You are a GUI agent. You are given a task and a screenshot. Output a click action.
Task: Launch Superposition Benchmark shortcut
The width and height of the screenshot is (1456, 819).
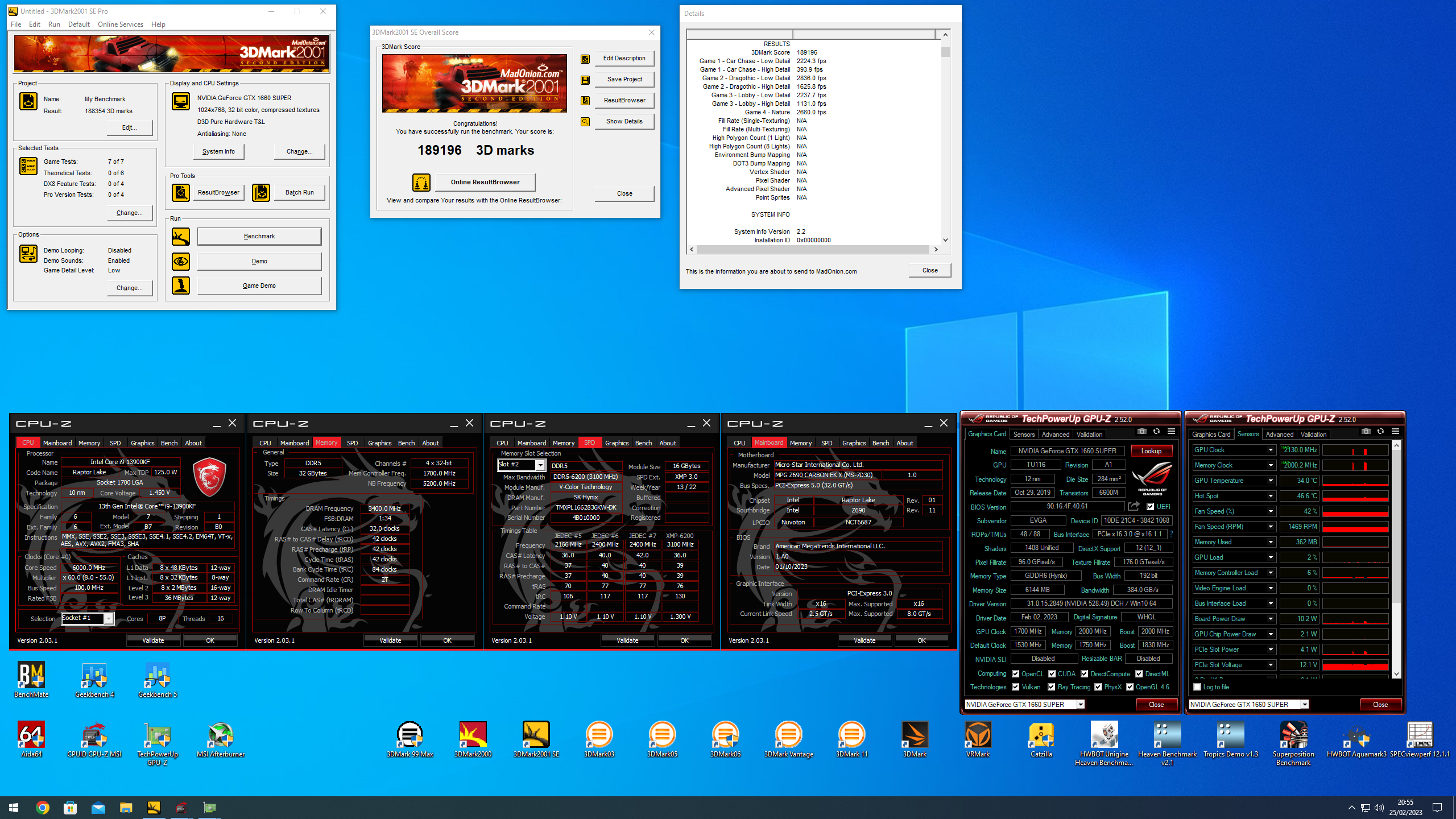pos(1293,743)
